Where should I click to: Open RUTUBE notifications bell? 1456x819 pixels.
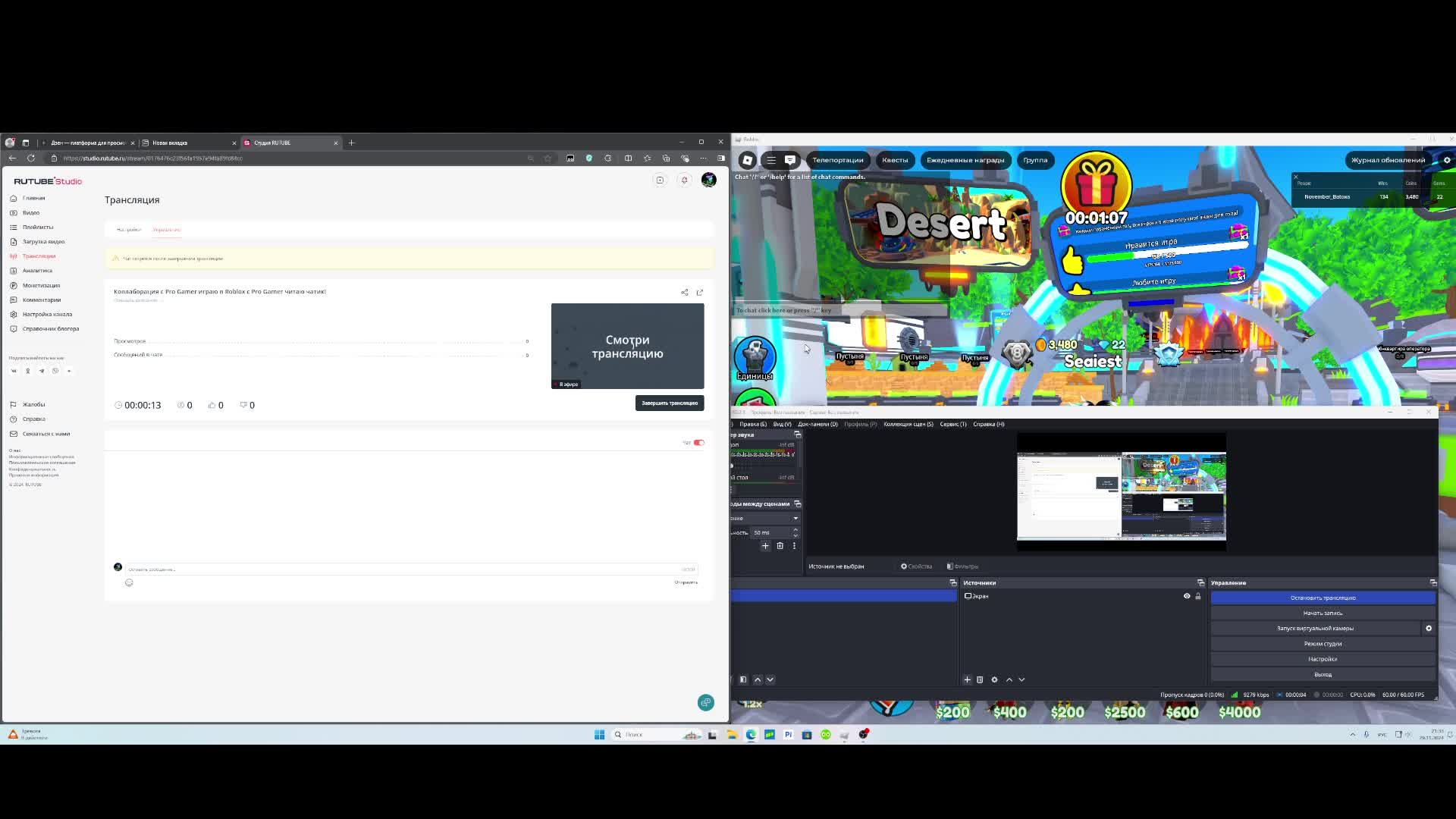tap(684, 180)
